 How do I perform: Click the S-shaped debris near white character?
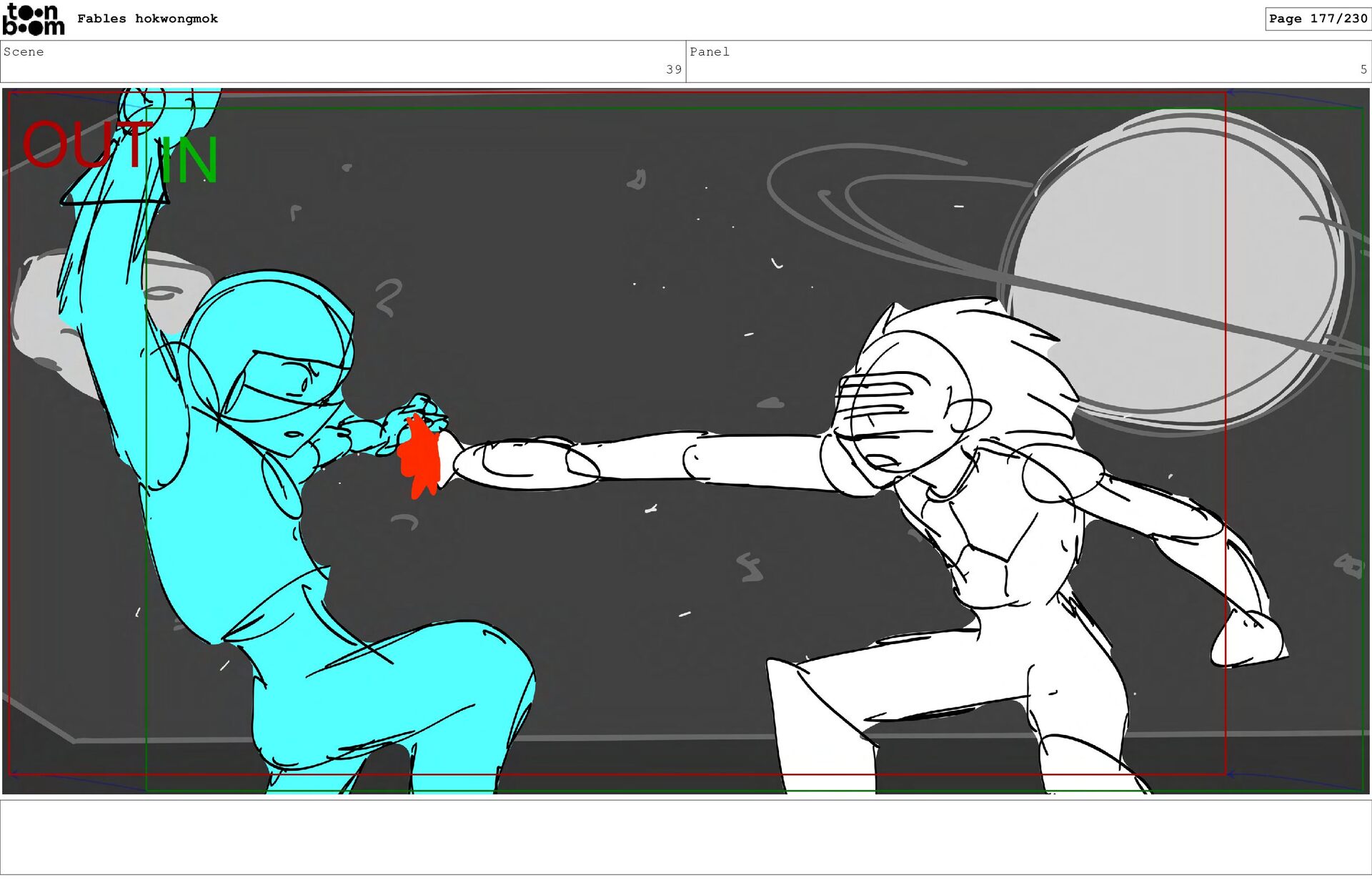coord(750,567)
